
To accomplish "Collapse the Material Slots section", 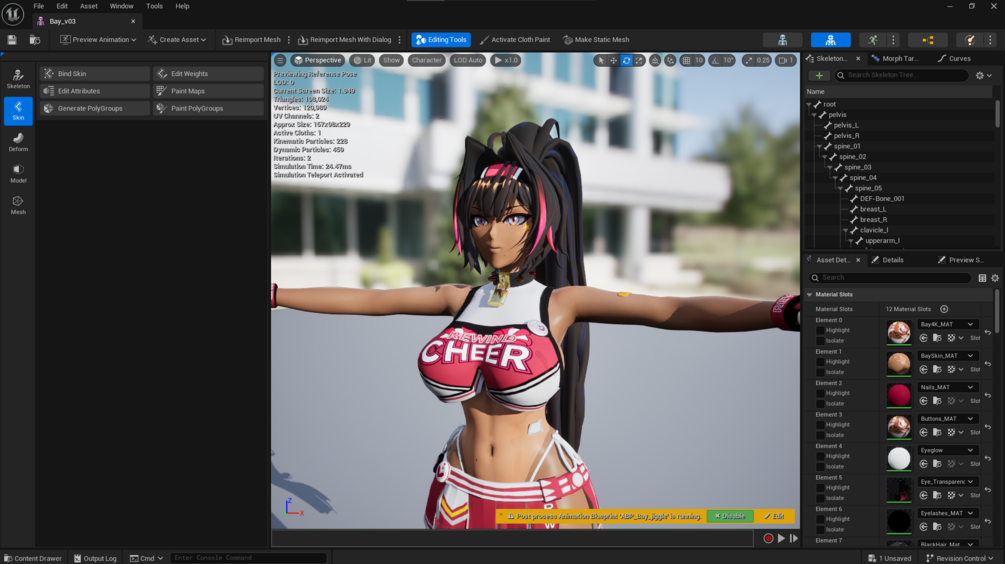I will tap(810, 294).
